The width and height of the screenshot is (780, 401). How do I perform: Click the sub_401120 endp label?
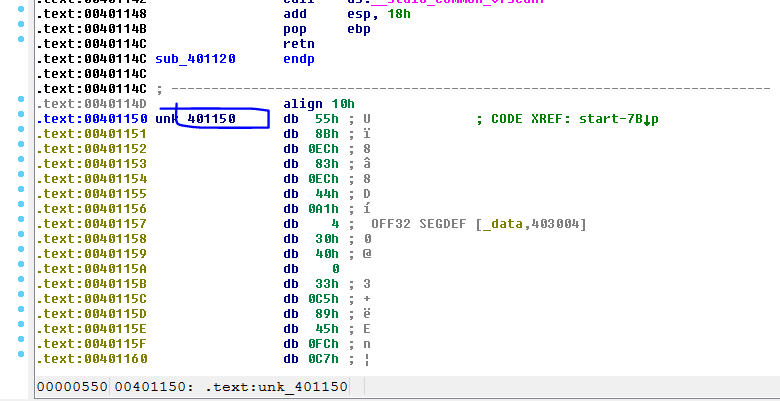[195, 59]
